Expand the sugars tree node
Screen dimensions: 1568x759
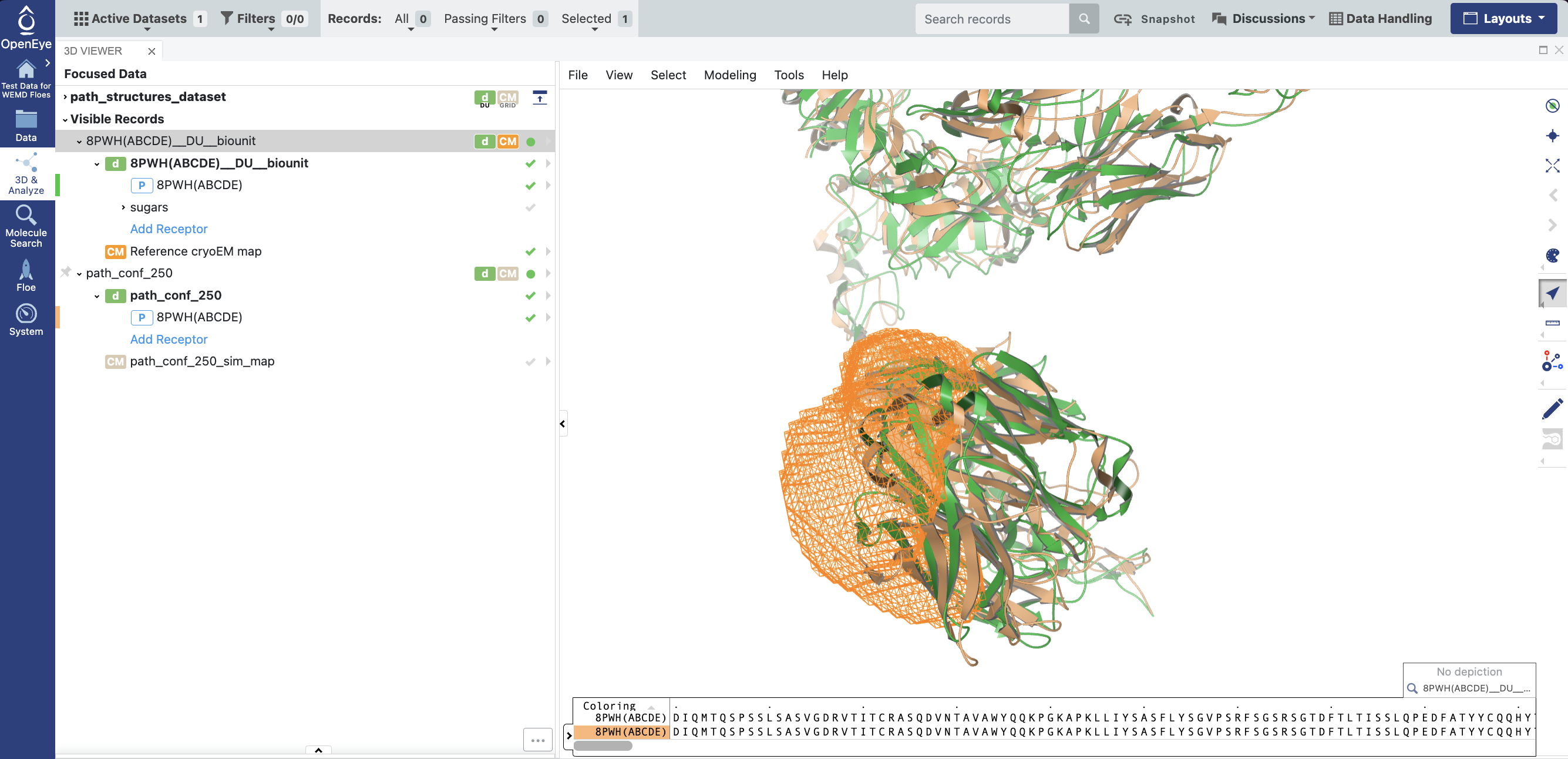tap(123, 207)
